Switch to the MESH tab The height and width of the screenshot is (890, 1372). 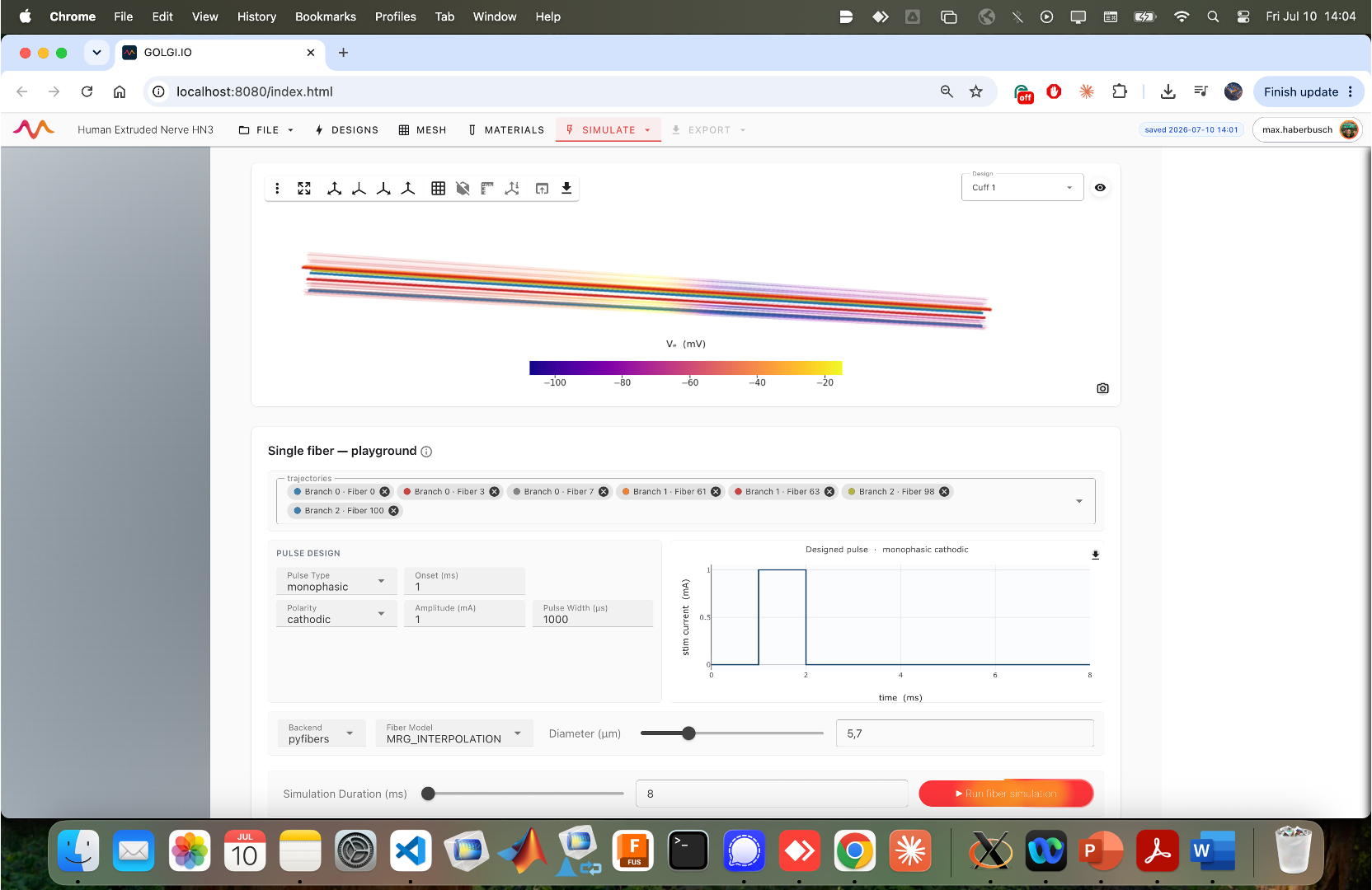422,130
